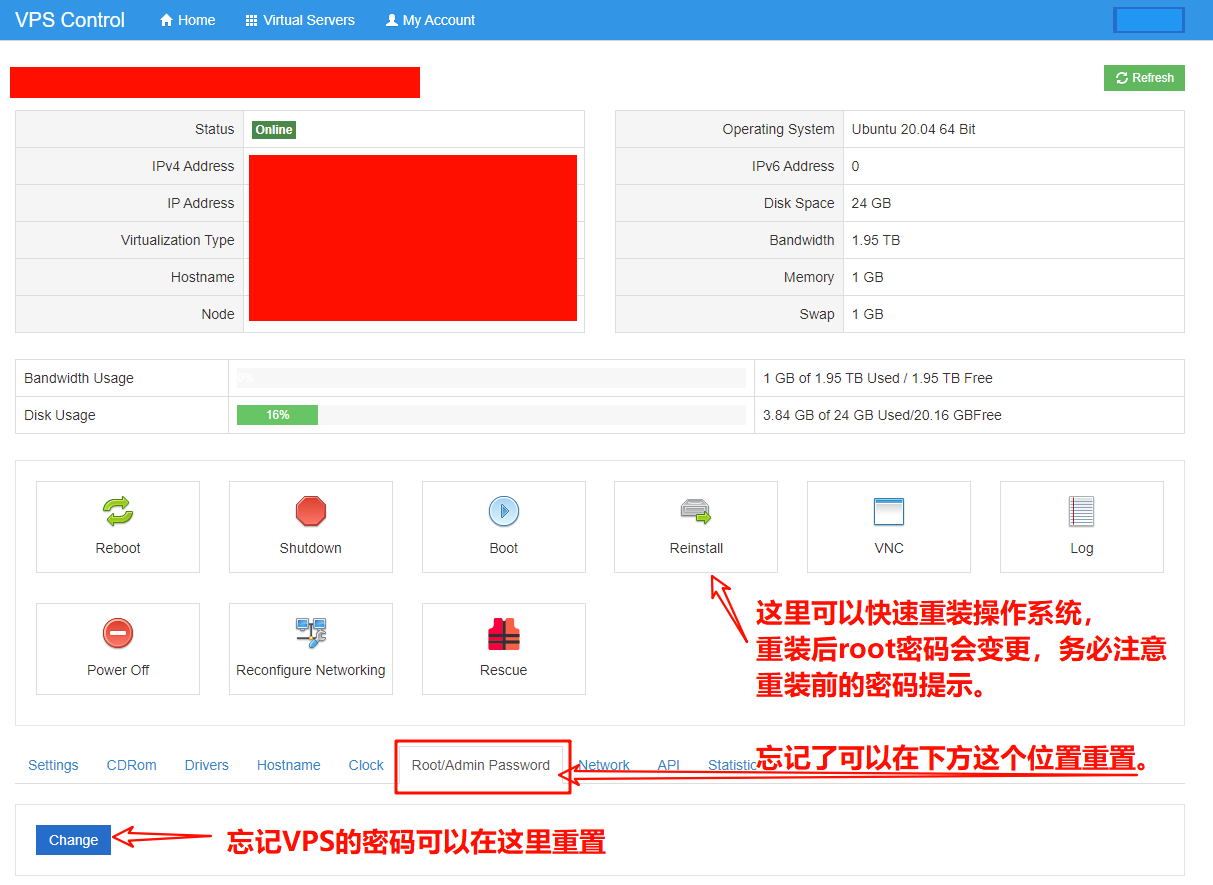Refresh the server status
1213x885 pixels.
coord(1144,78)
